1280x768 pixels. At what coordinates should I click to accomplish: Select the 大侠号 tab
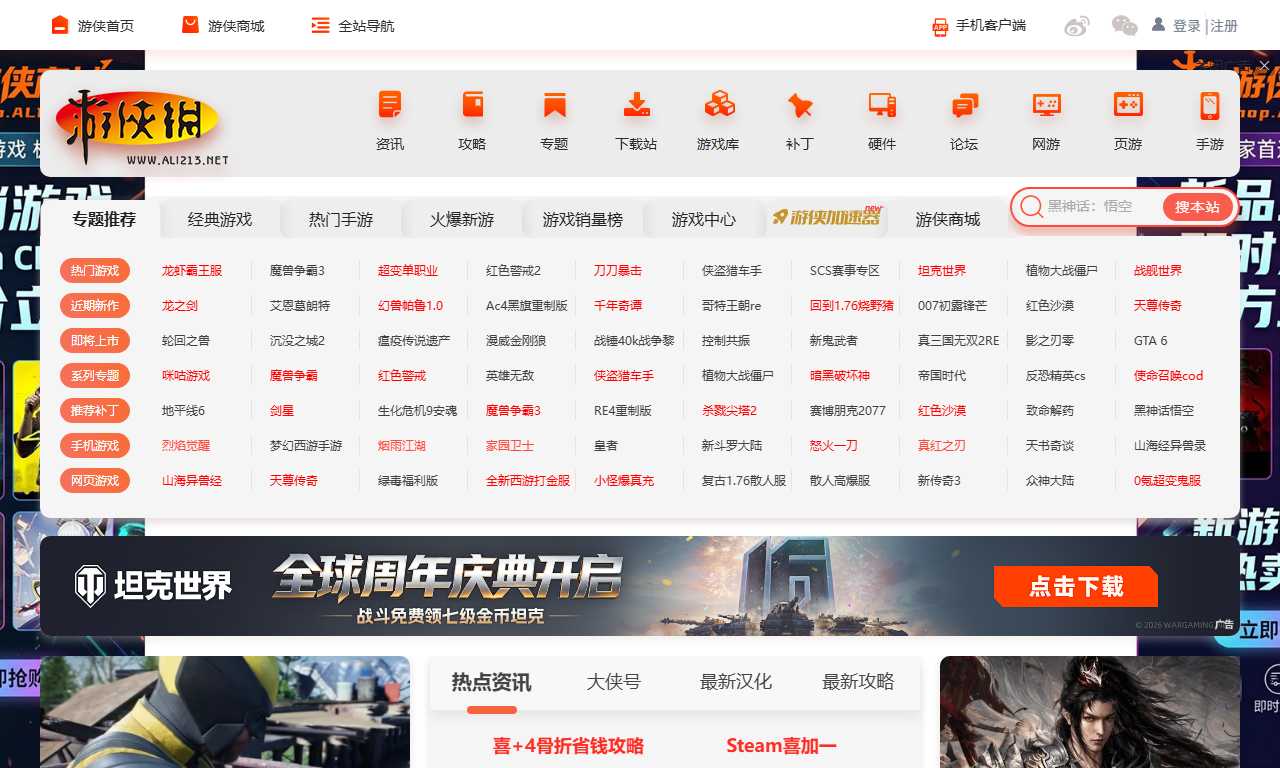(613, 682)
